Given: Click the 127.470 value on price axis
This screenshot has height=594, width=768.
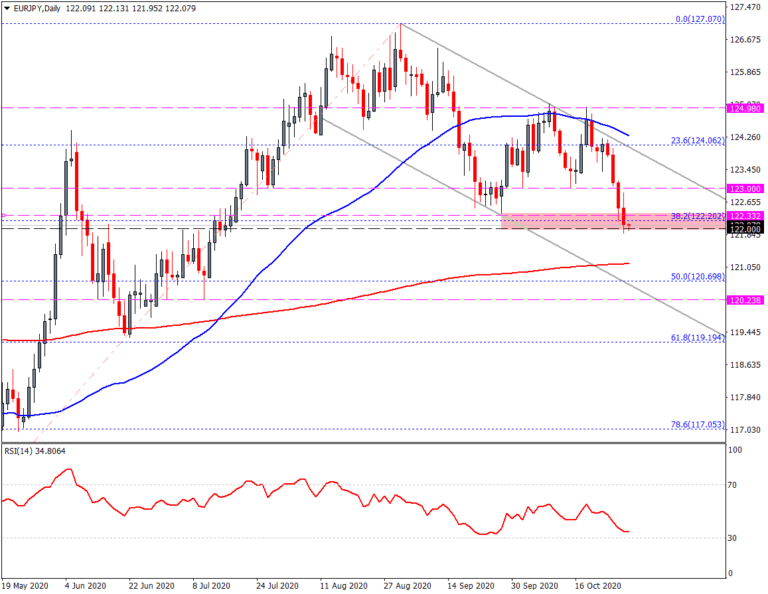Looking at the screenshot, I should [x=745, y=7].
